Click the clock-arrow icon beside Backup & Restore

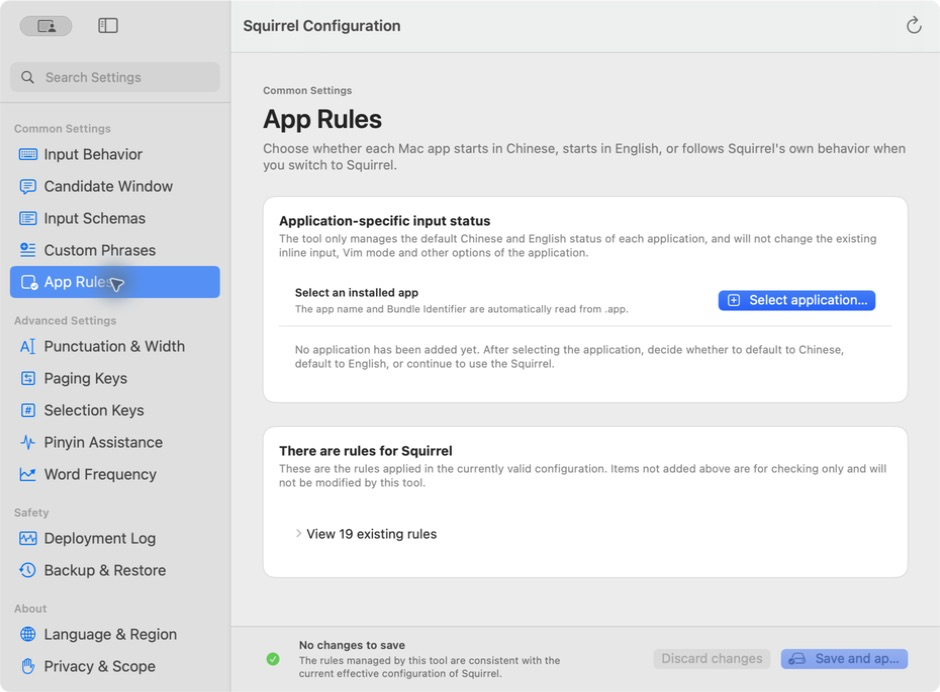(x=28, y=570)
